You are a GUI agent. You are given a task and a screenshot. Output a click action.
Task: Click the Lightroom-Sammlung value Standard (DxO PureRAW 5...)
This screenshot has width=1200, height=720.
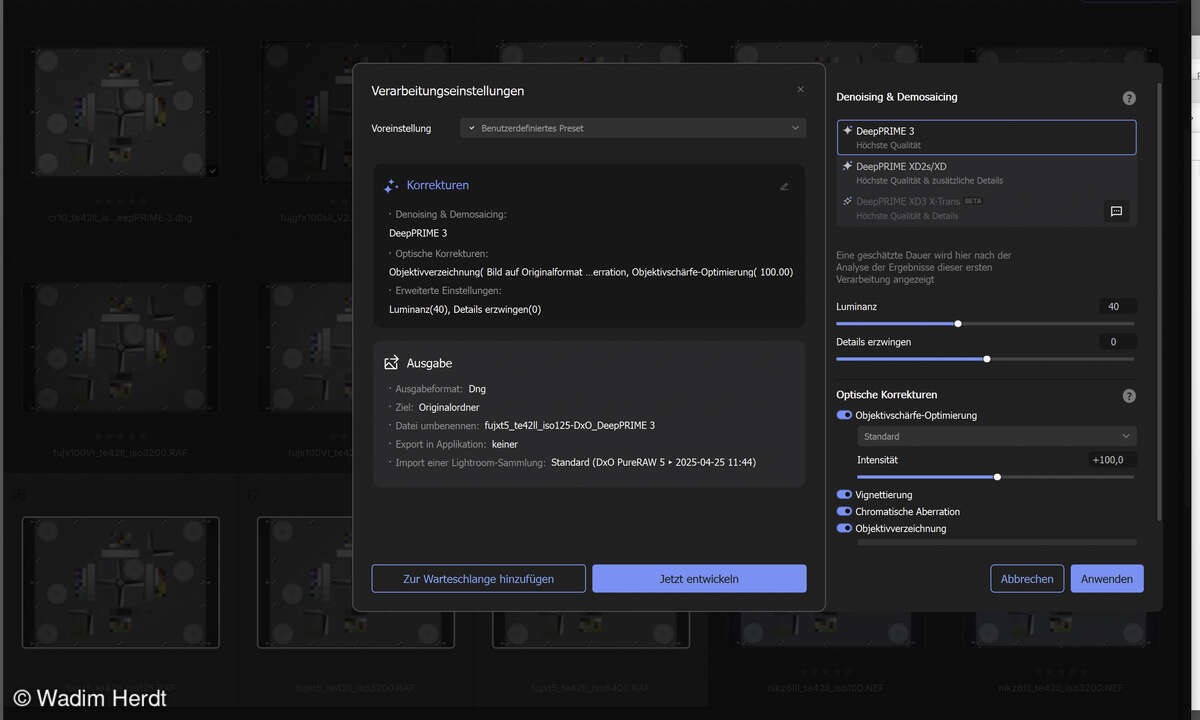tap(653, 462)
